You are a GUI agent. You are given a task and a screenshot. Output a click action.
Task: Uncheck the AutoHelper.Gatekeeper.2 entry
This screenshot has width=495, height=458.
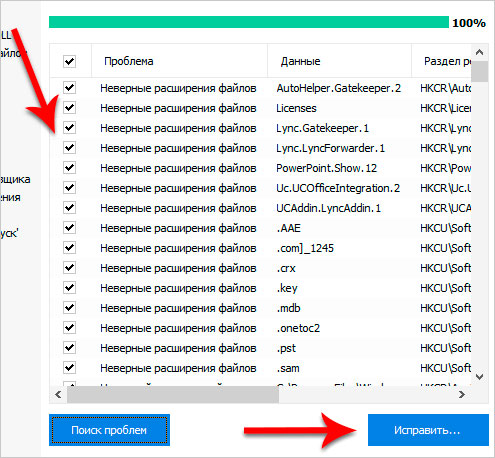point(69,88)
